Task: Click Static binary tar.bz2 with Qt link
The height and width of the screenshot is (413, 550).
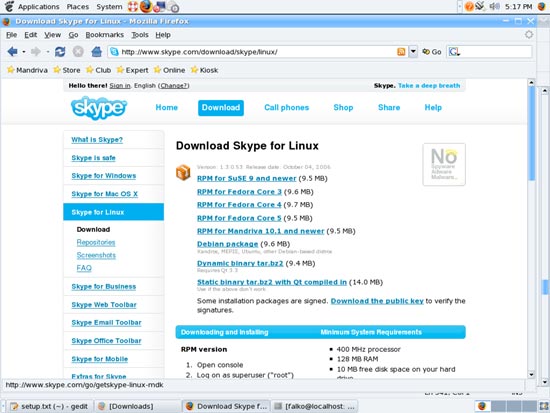Action: click(272, 282)
